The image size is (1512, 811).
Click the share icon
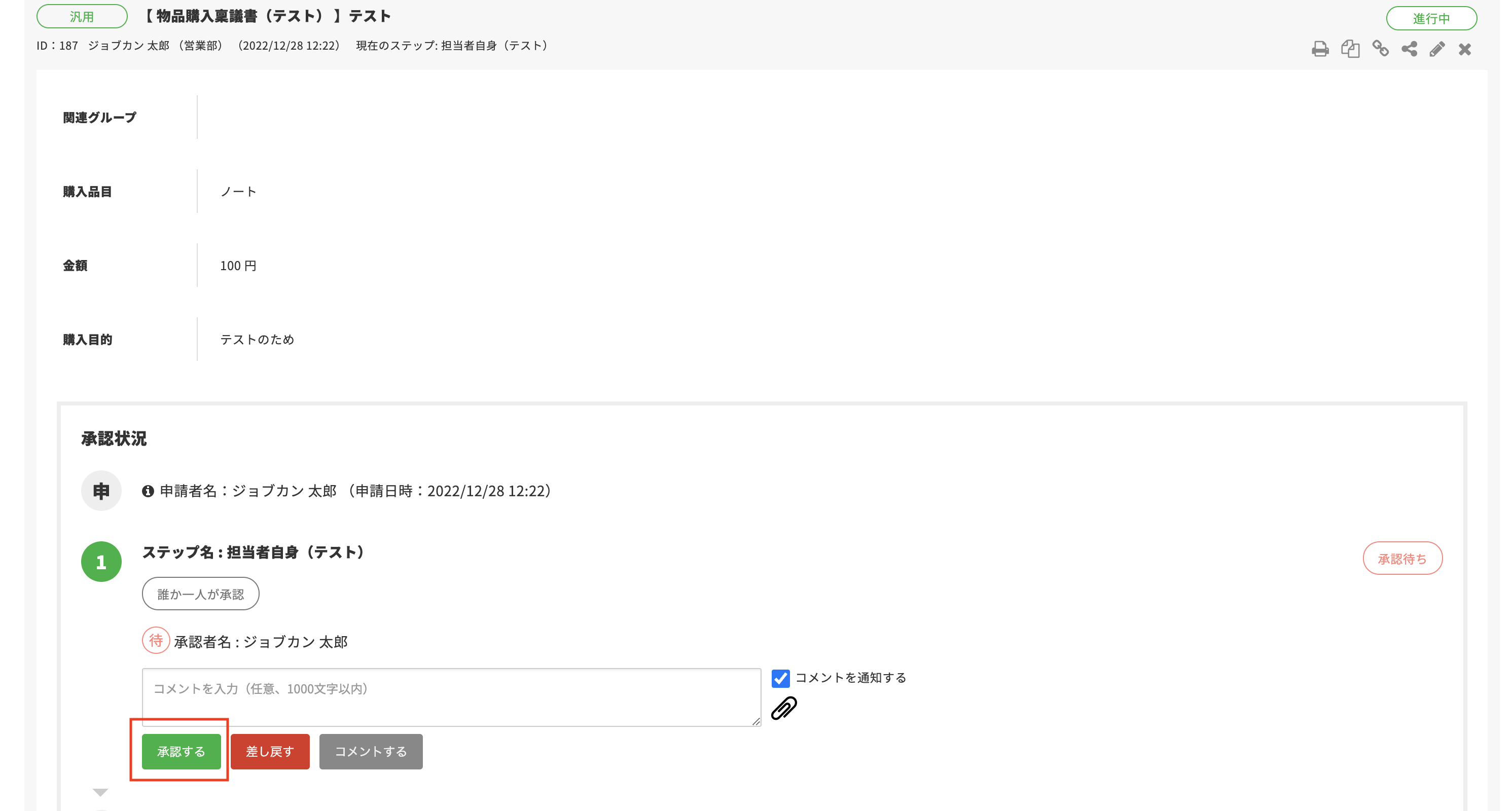(1409, 49)
